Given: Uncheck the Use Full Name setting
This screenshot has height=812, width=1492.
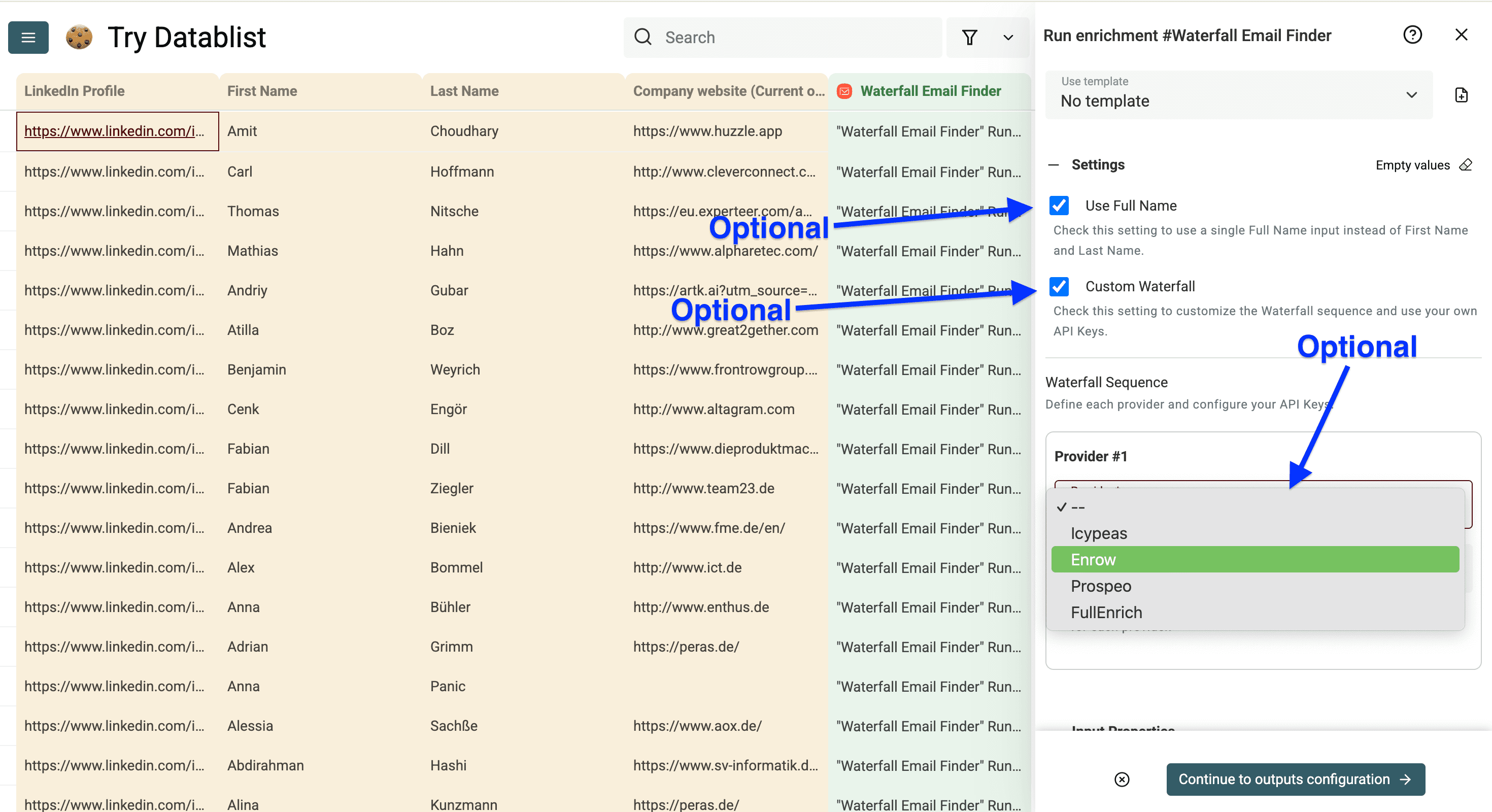Looking at the screenshot, I should [x=1059, y=206].
